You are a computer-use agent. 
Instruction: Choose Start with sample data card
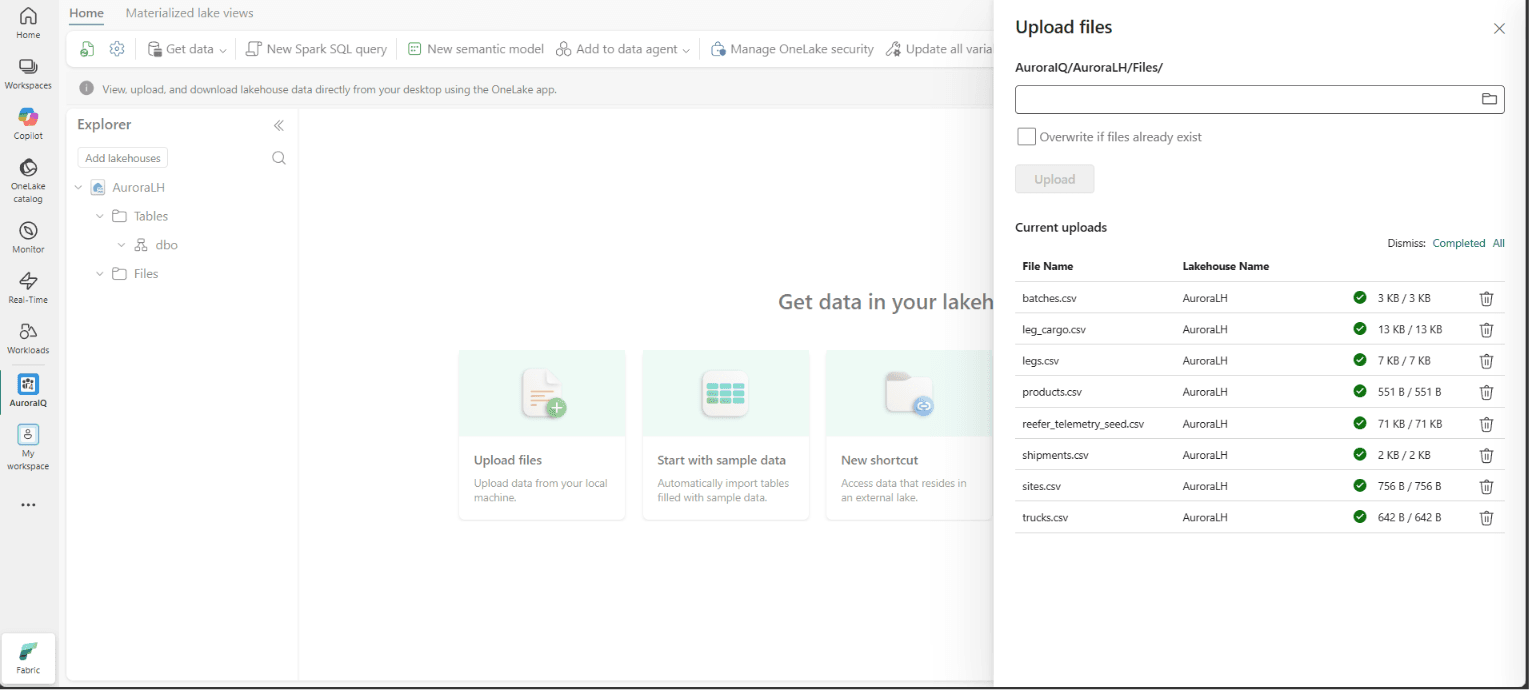point(725,435)
